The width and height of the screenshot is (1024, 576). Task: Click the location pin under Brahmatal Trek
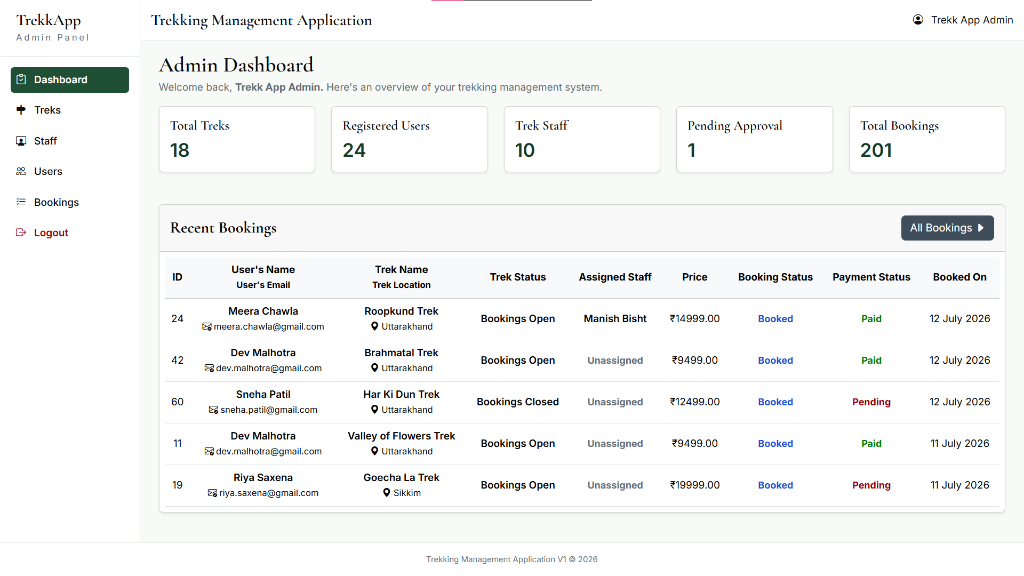375,368
